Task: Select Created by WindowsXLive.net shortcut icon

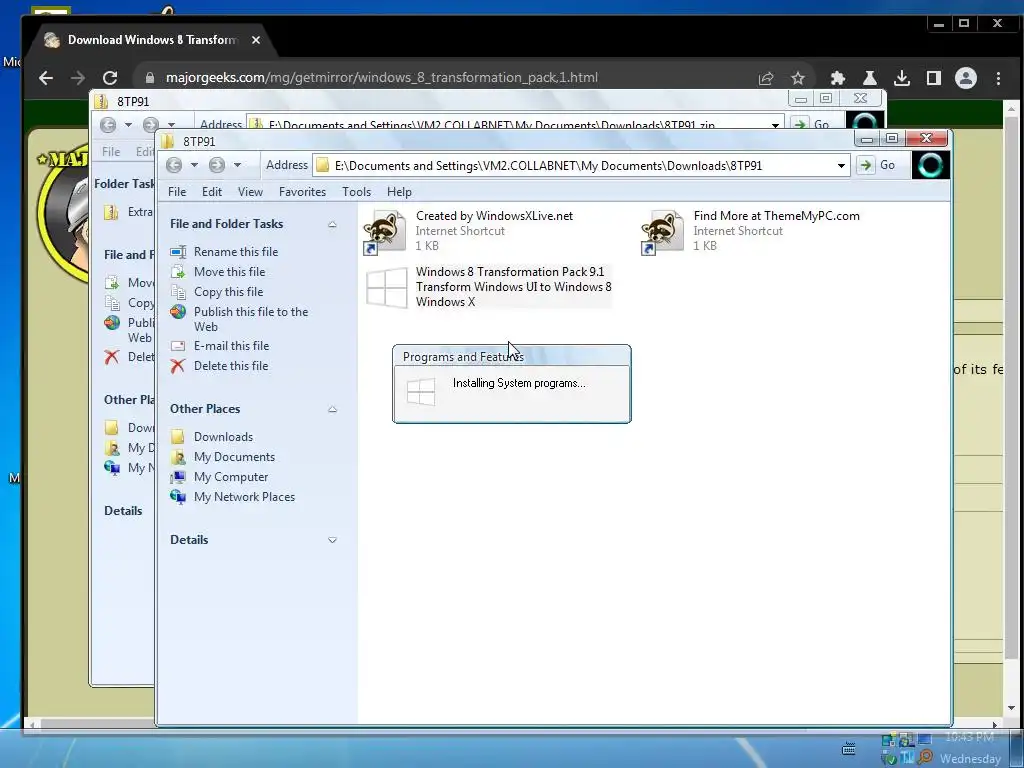Action: [x=385, y=231]
